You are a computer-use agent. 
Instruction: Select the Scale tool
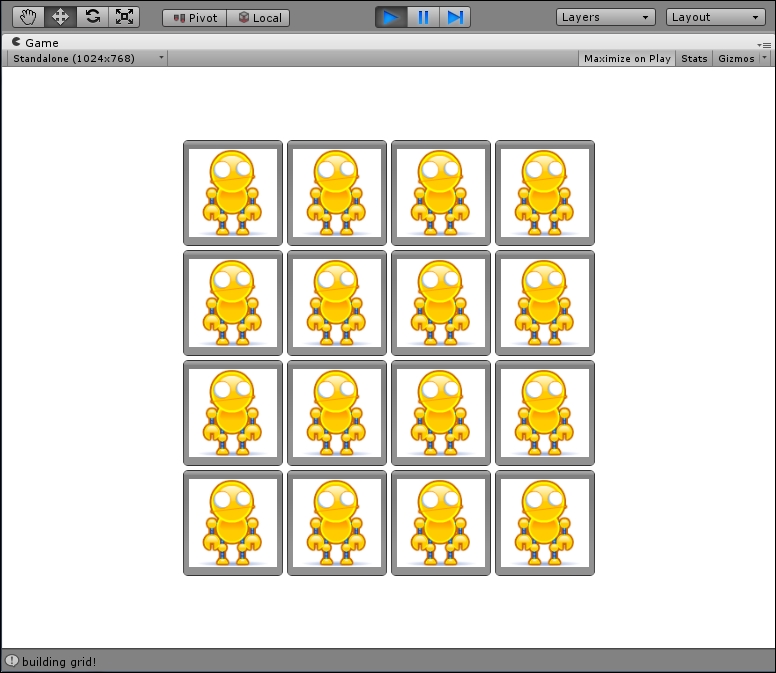click(124, 17)
